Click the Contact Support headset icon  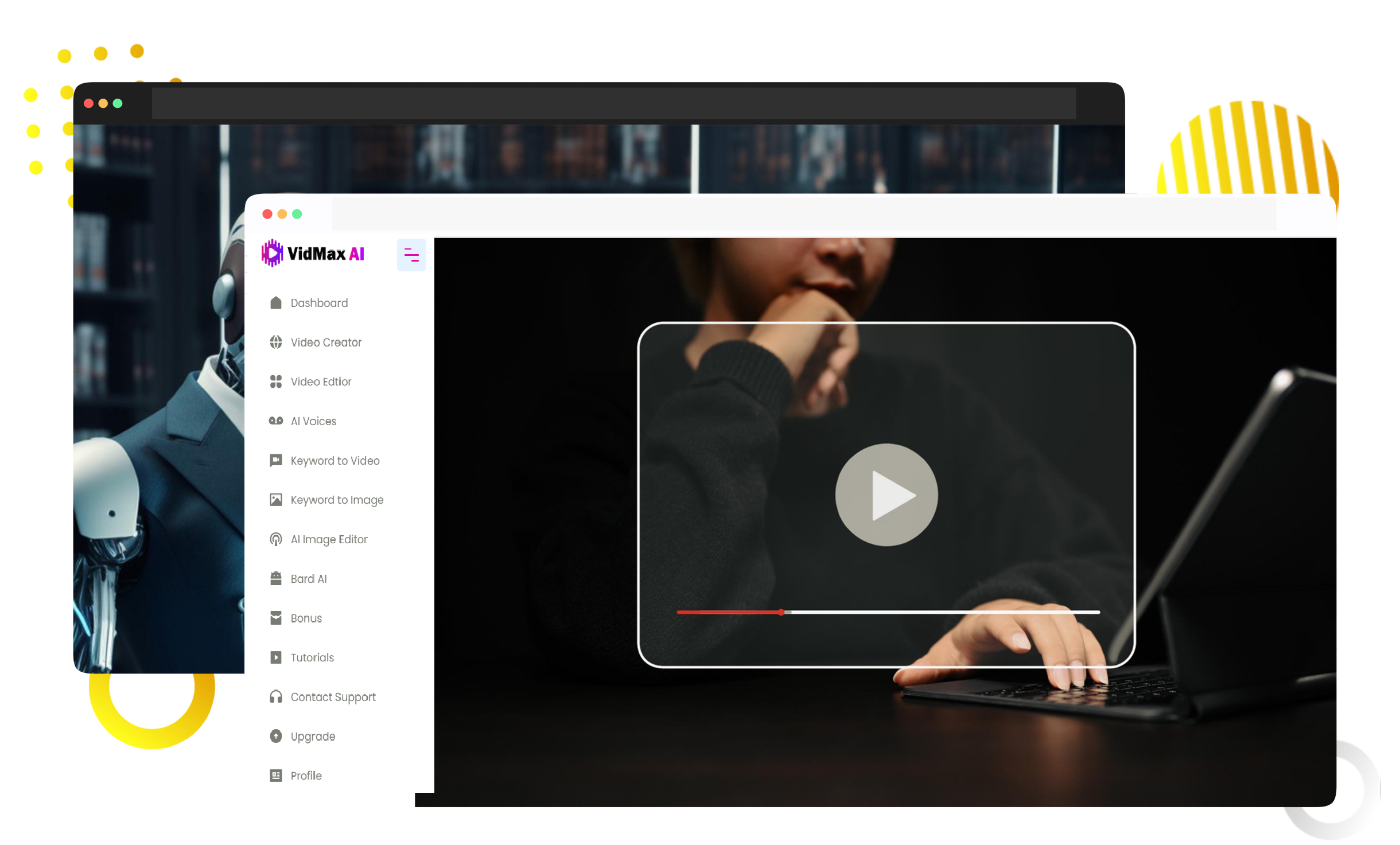(x=275, y=696)
